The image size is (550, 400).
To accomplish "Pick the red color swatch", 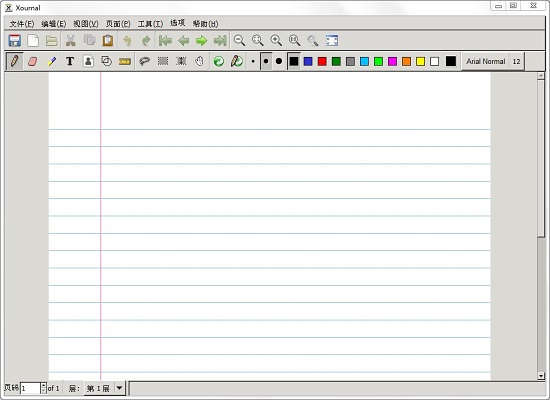I will pyautogui.click(x=322, y=61).
